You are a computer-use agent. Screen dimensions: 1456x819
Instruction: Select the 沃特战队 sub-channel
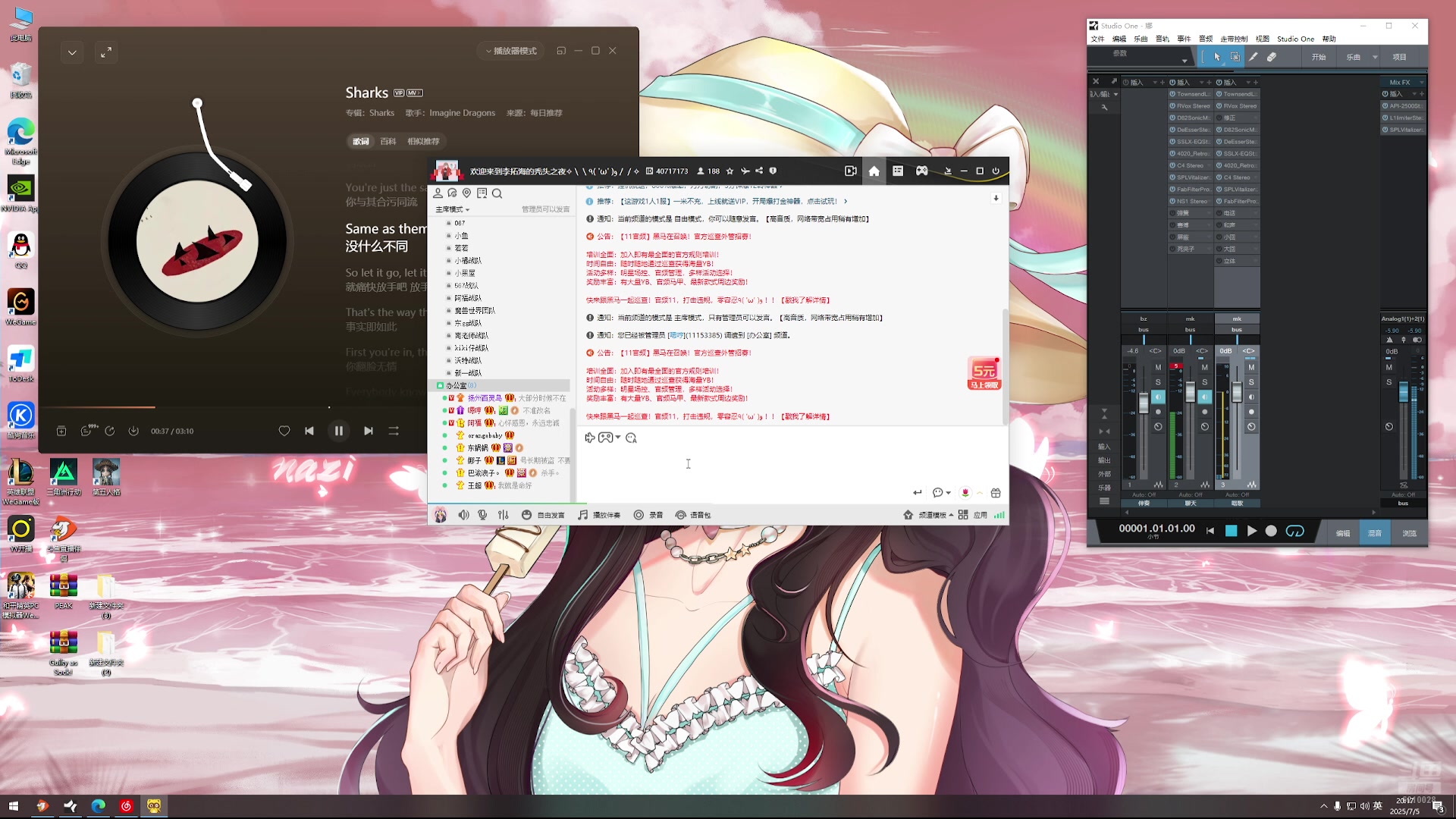468,361
